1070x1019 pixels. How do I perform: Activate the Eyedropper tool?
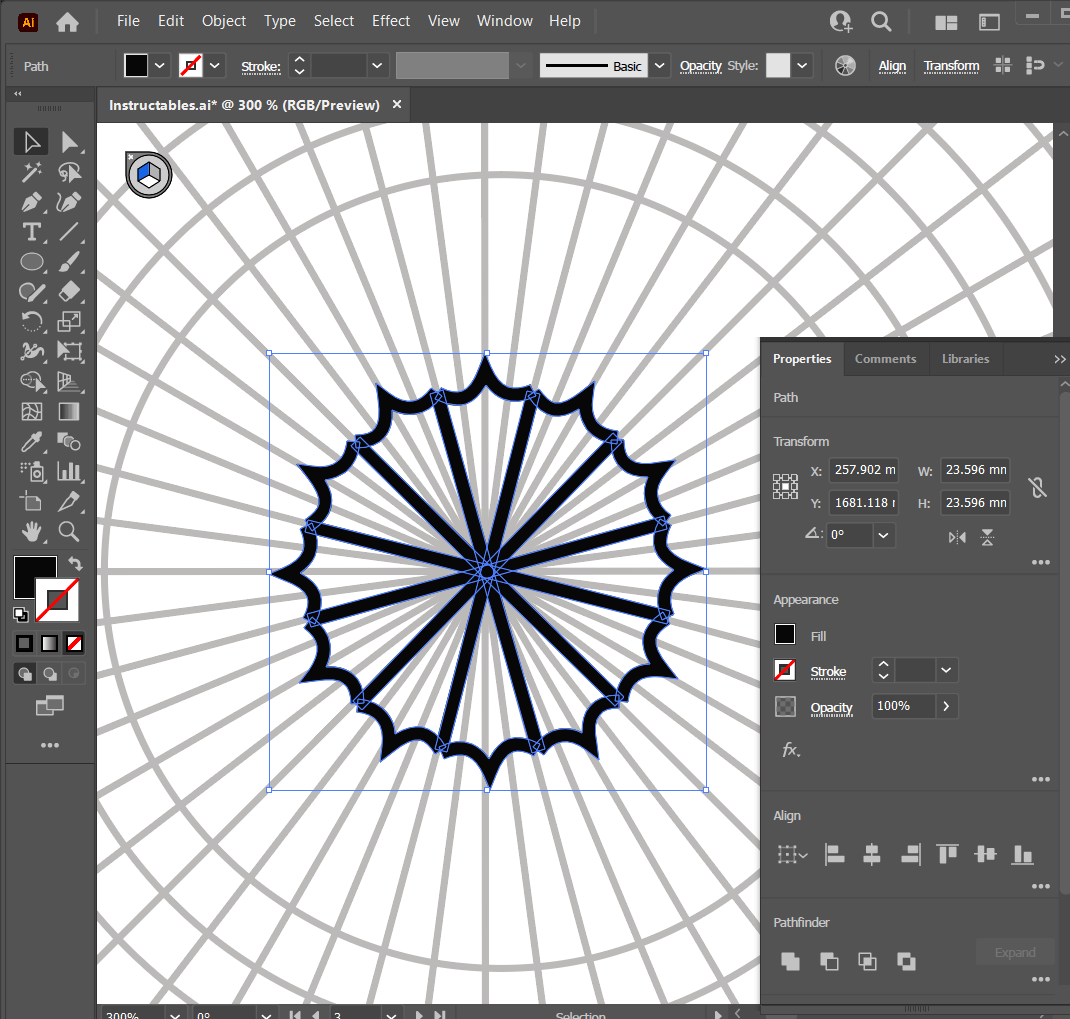point(32,441)
